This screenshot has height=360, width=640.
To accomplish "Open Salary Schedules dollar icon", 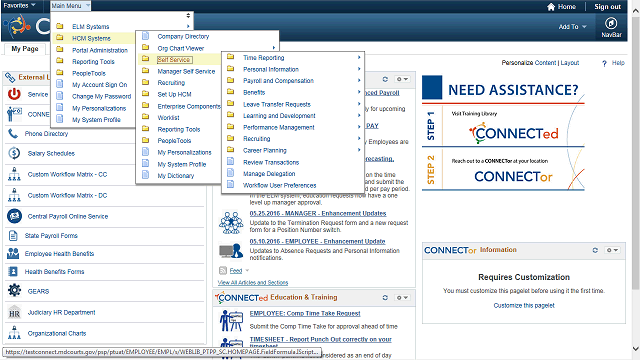I will click(x=14, y=153).
